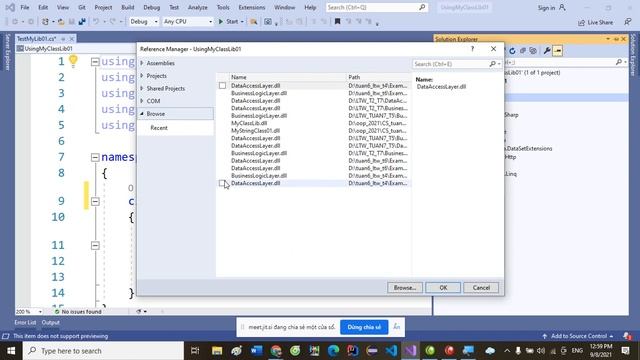640x360 pixels.
Task: Click Solution Explorer Collapse All icon
Action: 523,51
